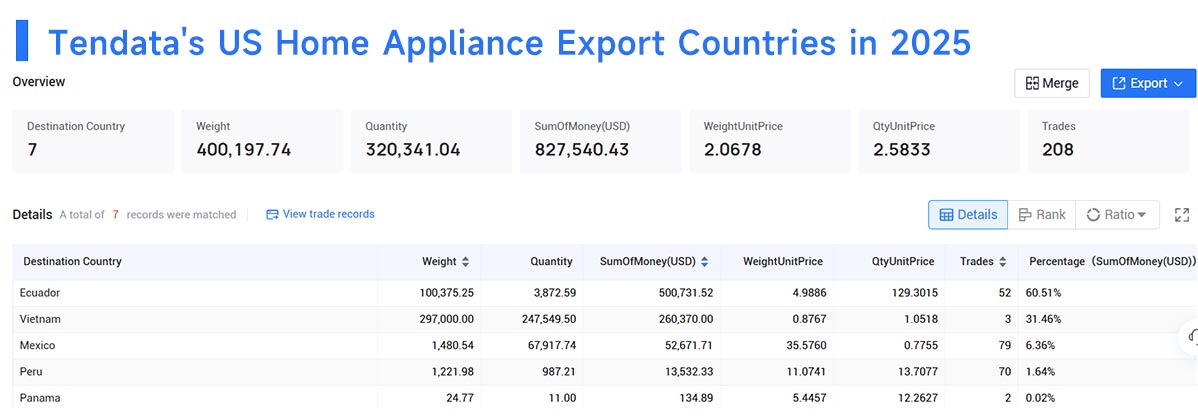Click Vietnam's percentage 31.46%
This screenshot has height=419, width=1198.
coord(1045,319)
